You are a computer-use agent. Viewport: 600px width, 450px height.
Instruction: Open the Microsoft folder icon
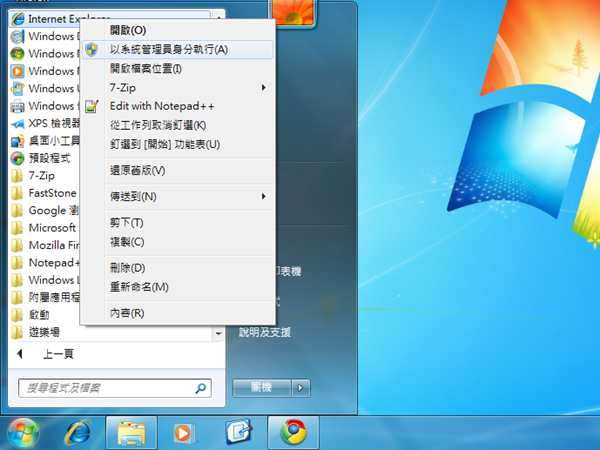(17, 228)
